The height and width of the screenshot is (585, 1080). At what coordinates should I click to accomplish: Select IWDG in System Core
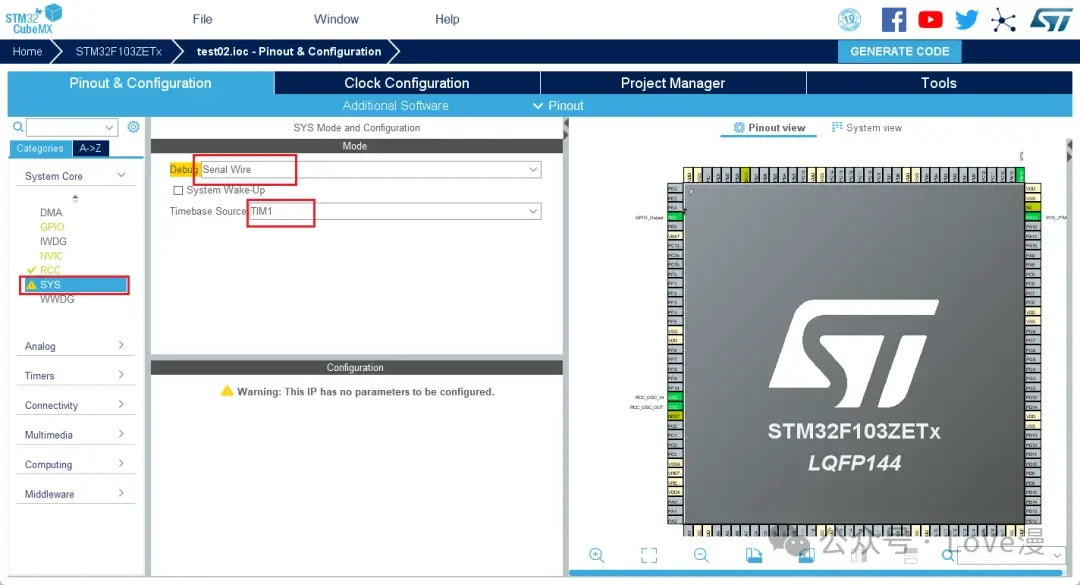(53, 241)
